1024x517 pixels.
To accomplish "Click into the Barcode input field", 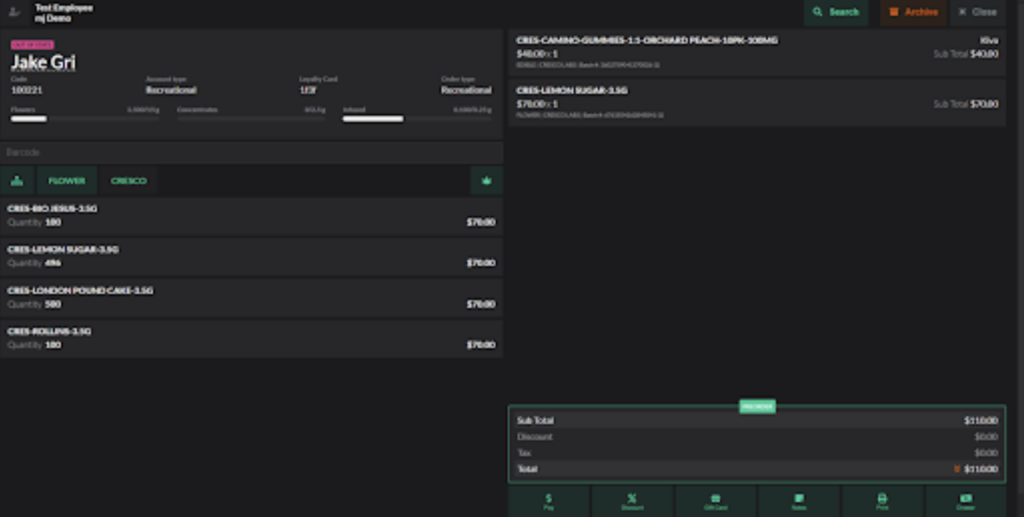I will pos(251,152).
